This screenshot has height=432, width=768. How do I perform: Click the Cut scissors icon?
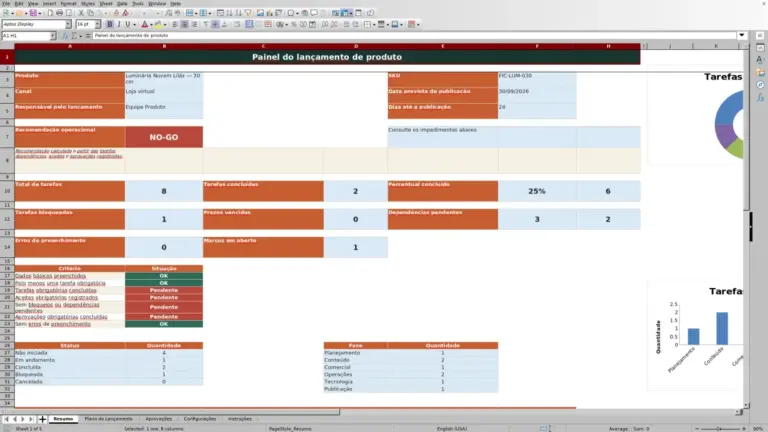pyautogui.click(x=81, y=13)
